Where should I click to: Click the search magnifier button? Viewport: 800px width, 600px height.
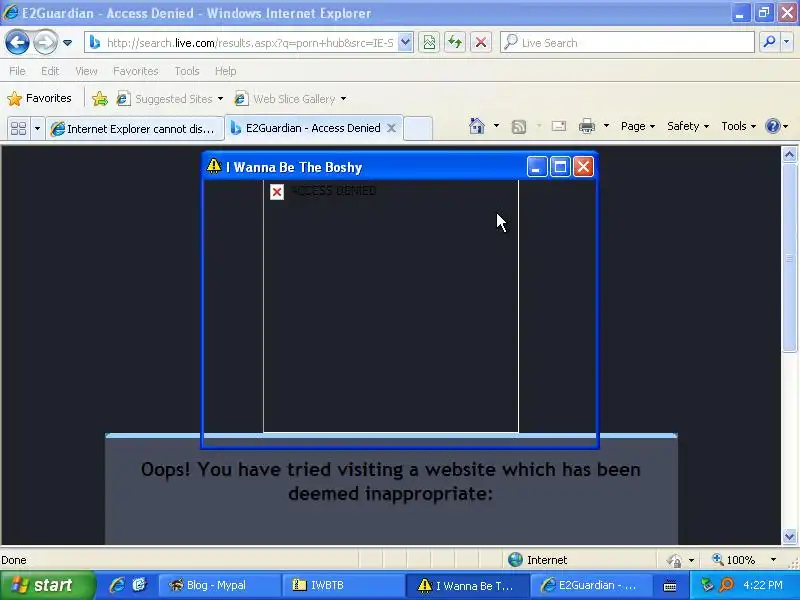(769, 43)
